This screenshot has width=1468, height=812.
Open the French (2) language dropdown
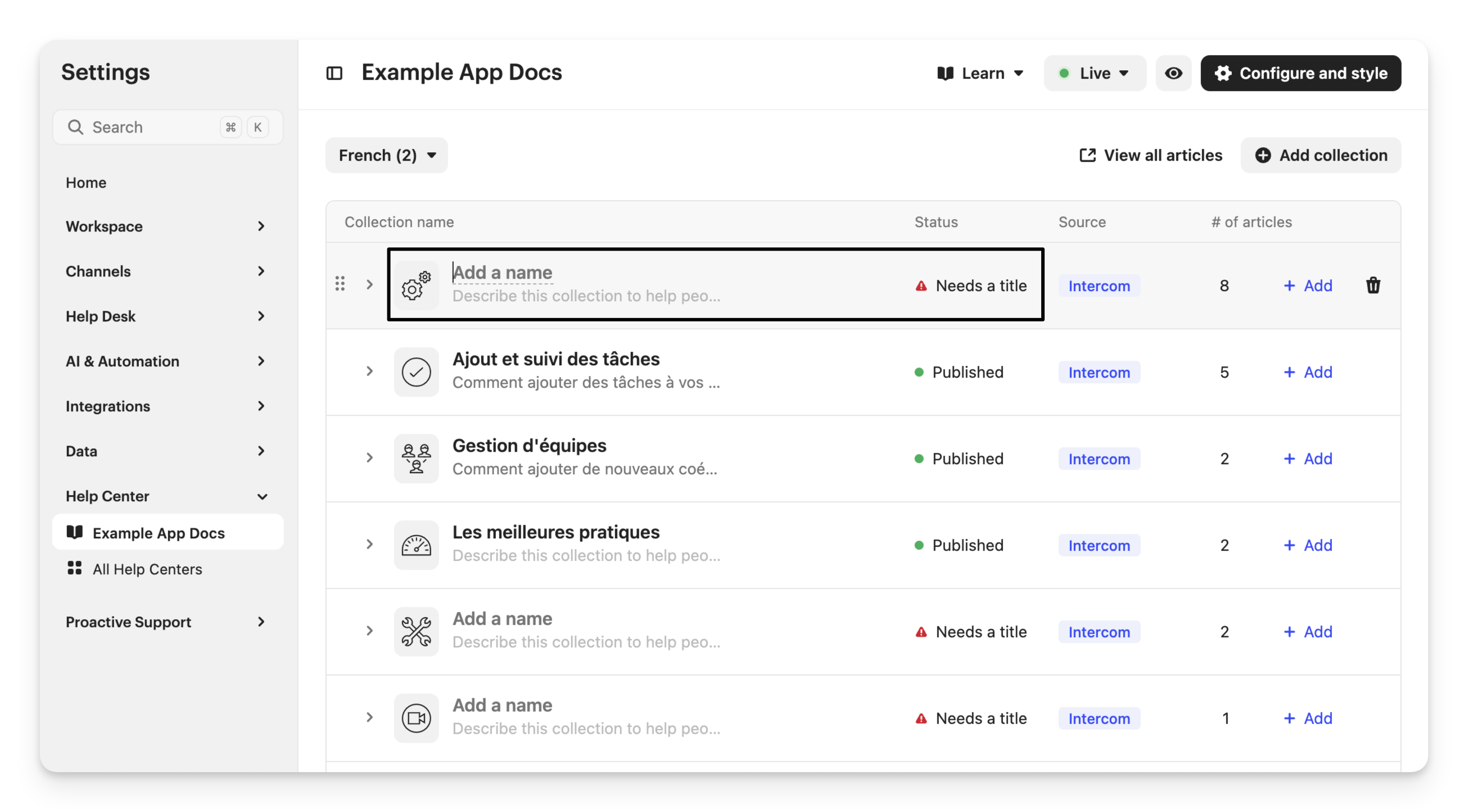click(x=386, y=155)
